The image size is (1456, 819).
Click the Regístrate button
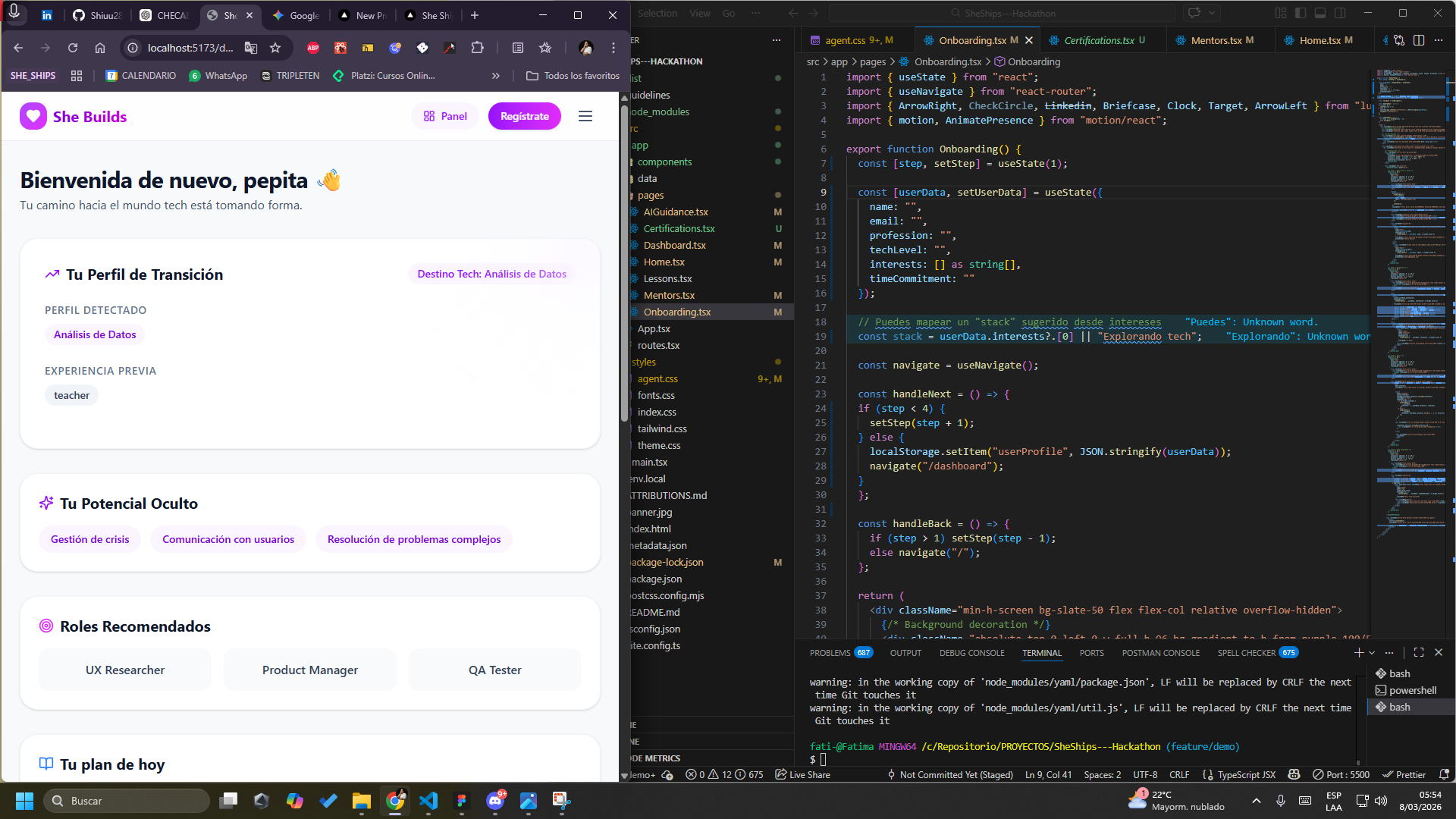click(524, 116)
